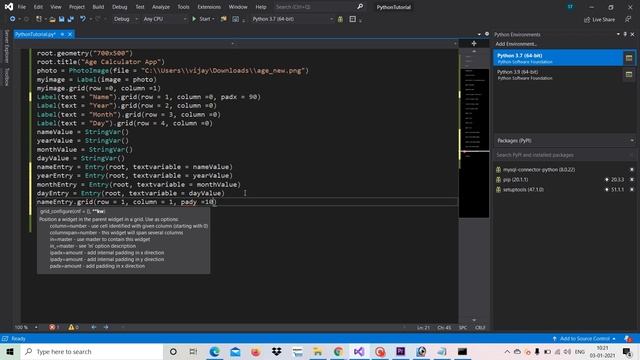Open the Edit menu
The height and width of the screenshot is (360, 640).
38,7
